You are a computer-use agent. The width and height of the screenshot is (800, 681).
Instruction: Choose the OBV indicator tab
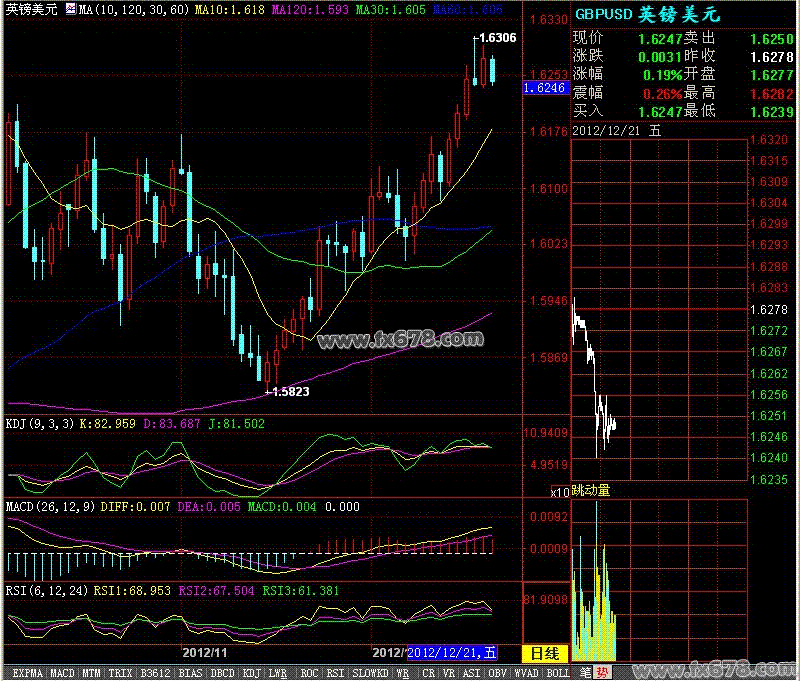(497, 673)
